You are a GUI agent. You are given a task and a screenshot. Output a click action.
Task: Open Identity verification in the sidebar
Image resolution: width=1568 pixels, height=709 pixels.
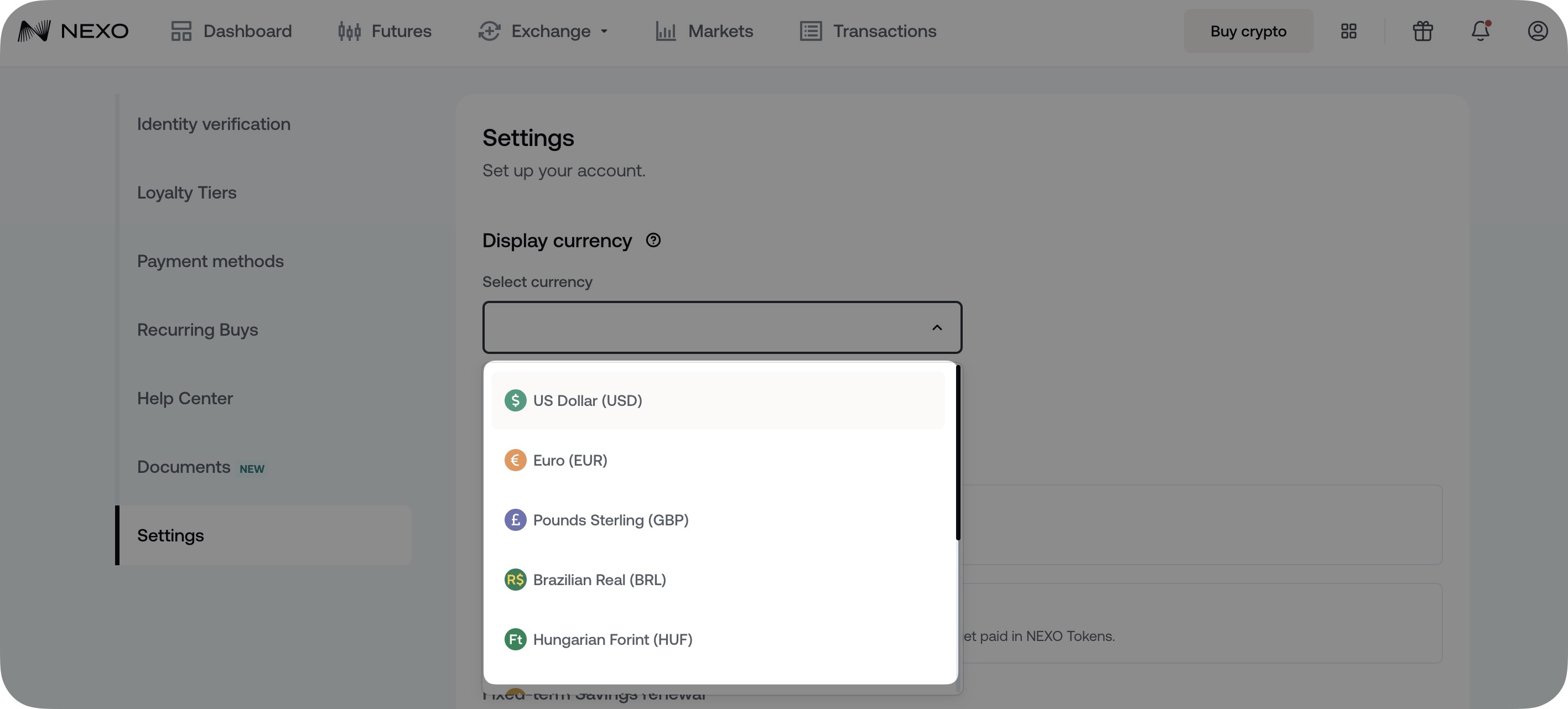click(x=214, y=124)
